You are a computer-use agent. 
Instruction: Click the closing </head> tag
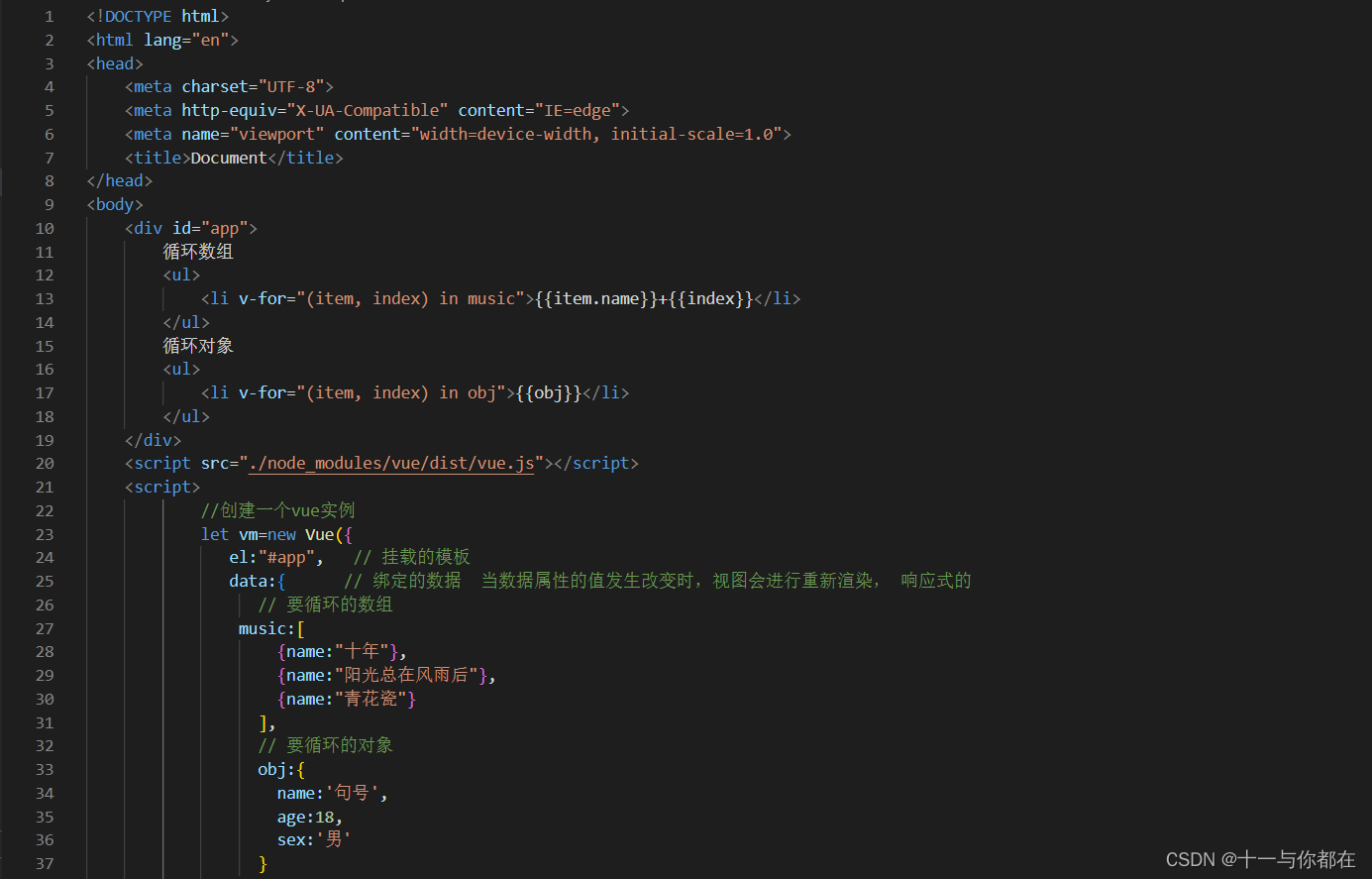coord(119,180)
